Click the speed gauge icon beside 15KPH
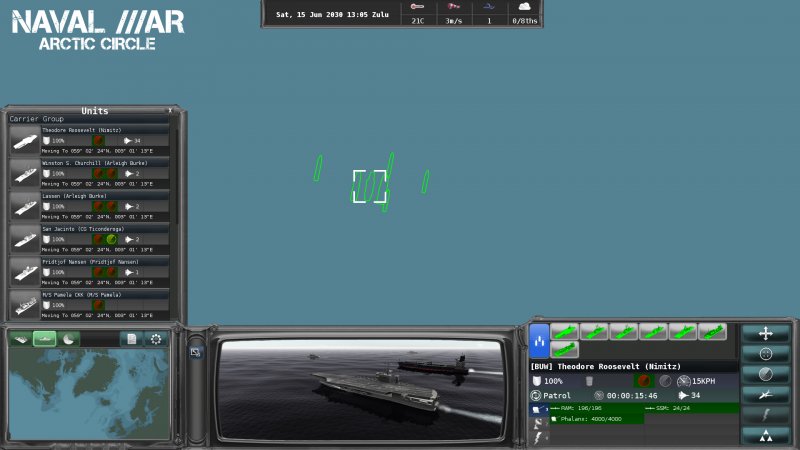This screenshot has height=450, width=800. (683, 381)
